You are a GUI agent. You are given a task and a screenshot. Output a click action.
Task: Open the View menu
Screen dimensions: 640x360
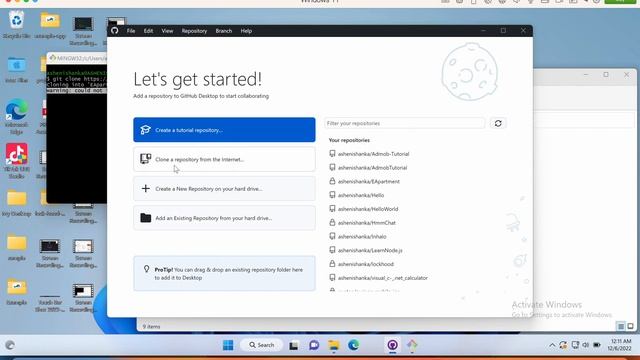(x=167, y=31)
